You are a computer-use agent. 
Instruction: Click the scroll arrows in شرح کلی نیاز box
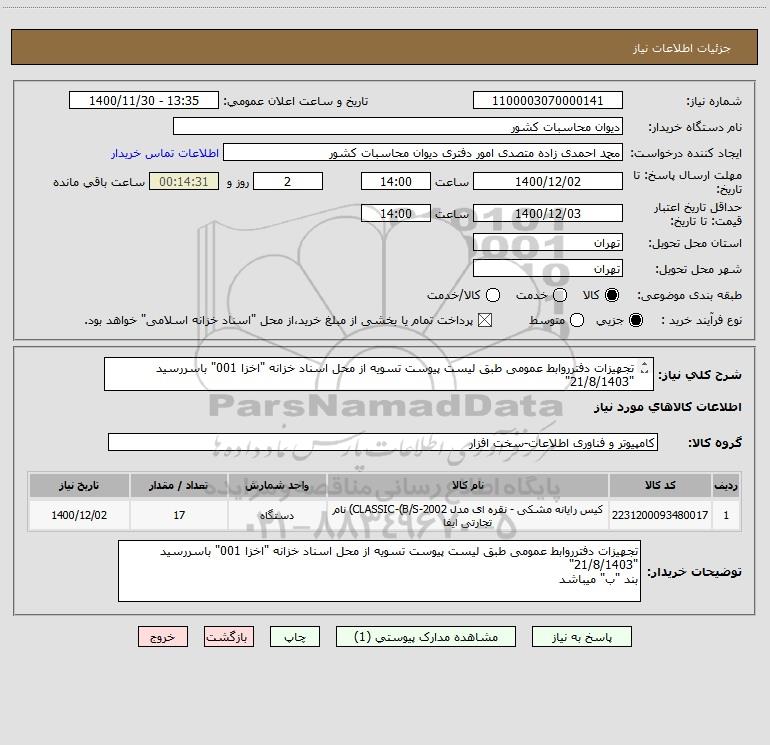coord(645,368)
